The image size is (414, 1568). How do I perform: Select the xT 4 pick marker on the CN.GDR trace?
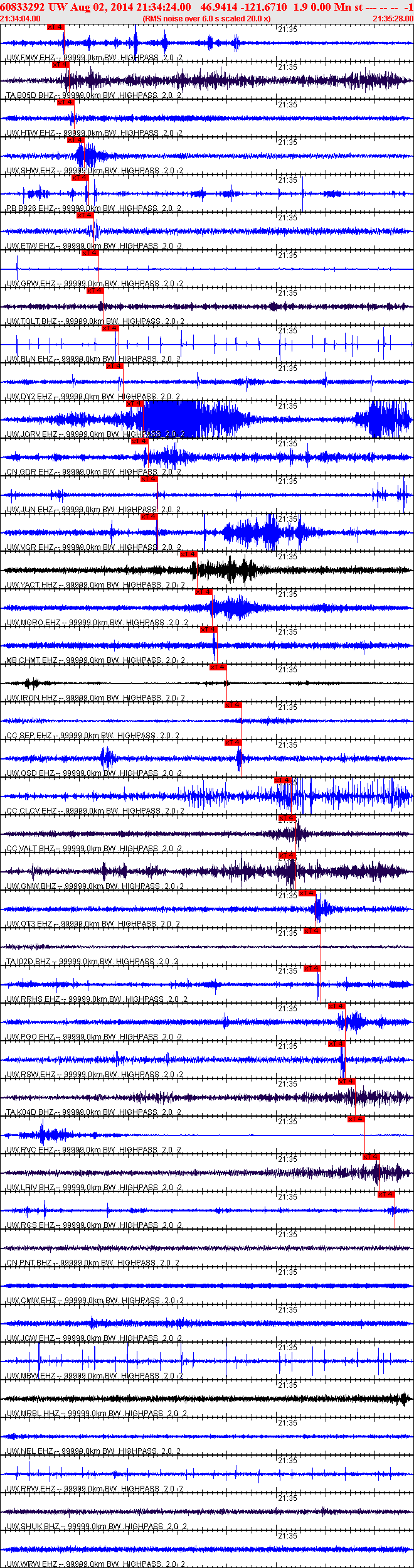(x=139, y=441)
